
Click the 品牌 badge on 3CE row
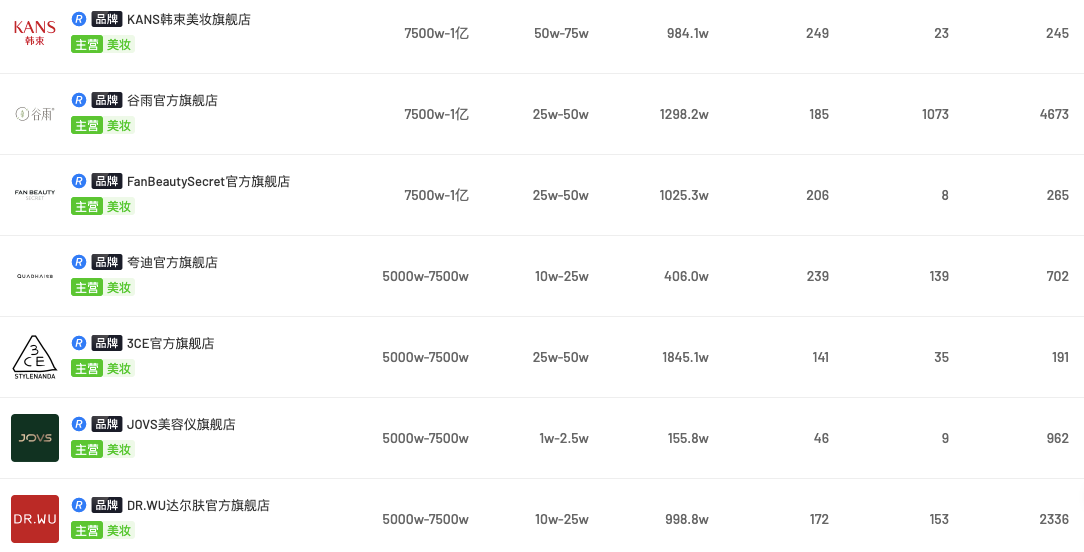pos(106,343)
